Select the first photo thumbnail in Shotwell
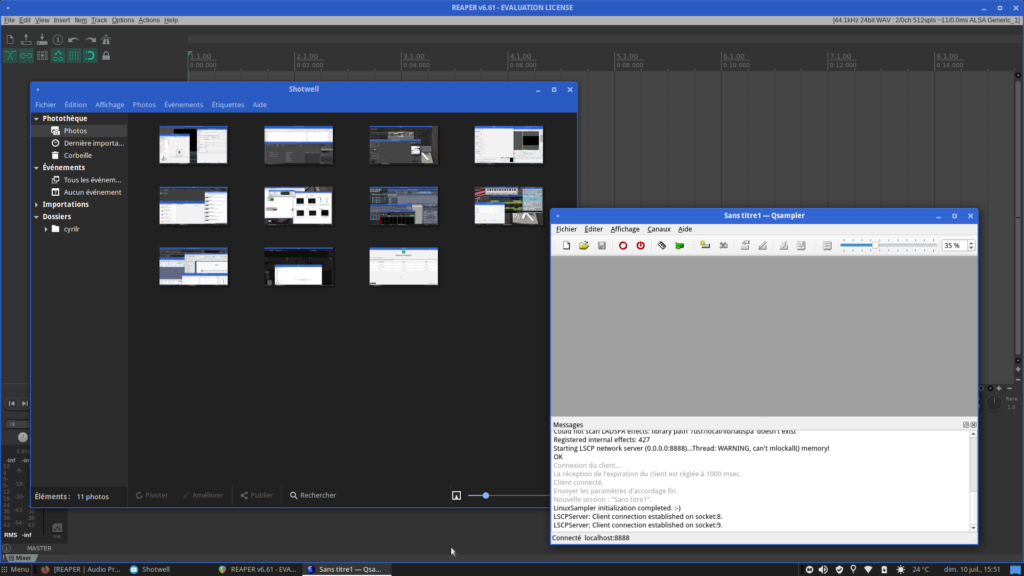The height and width of the screenshot is (576, 1024). coord(194,144)
